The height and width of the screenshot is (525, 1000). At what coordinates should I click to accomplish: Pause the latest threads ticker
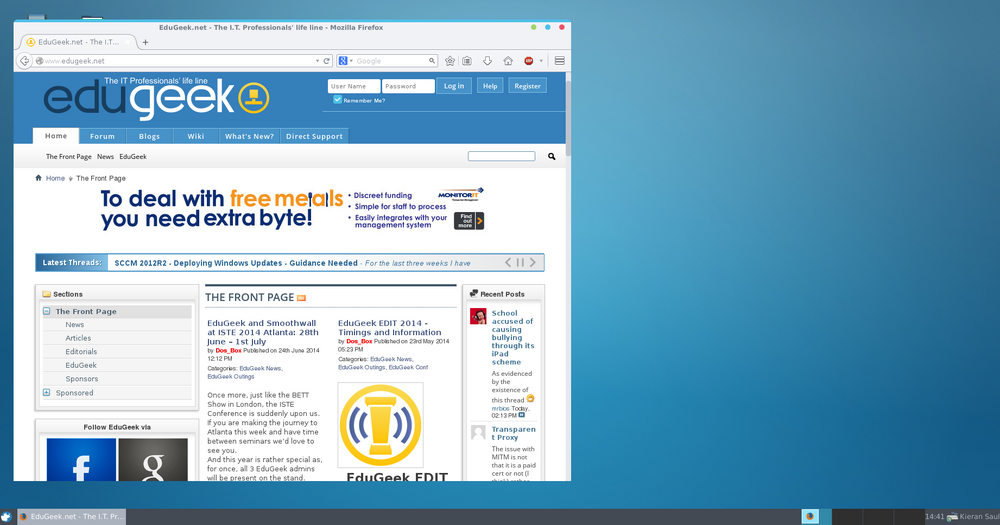pos(520,262)
